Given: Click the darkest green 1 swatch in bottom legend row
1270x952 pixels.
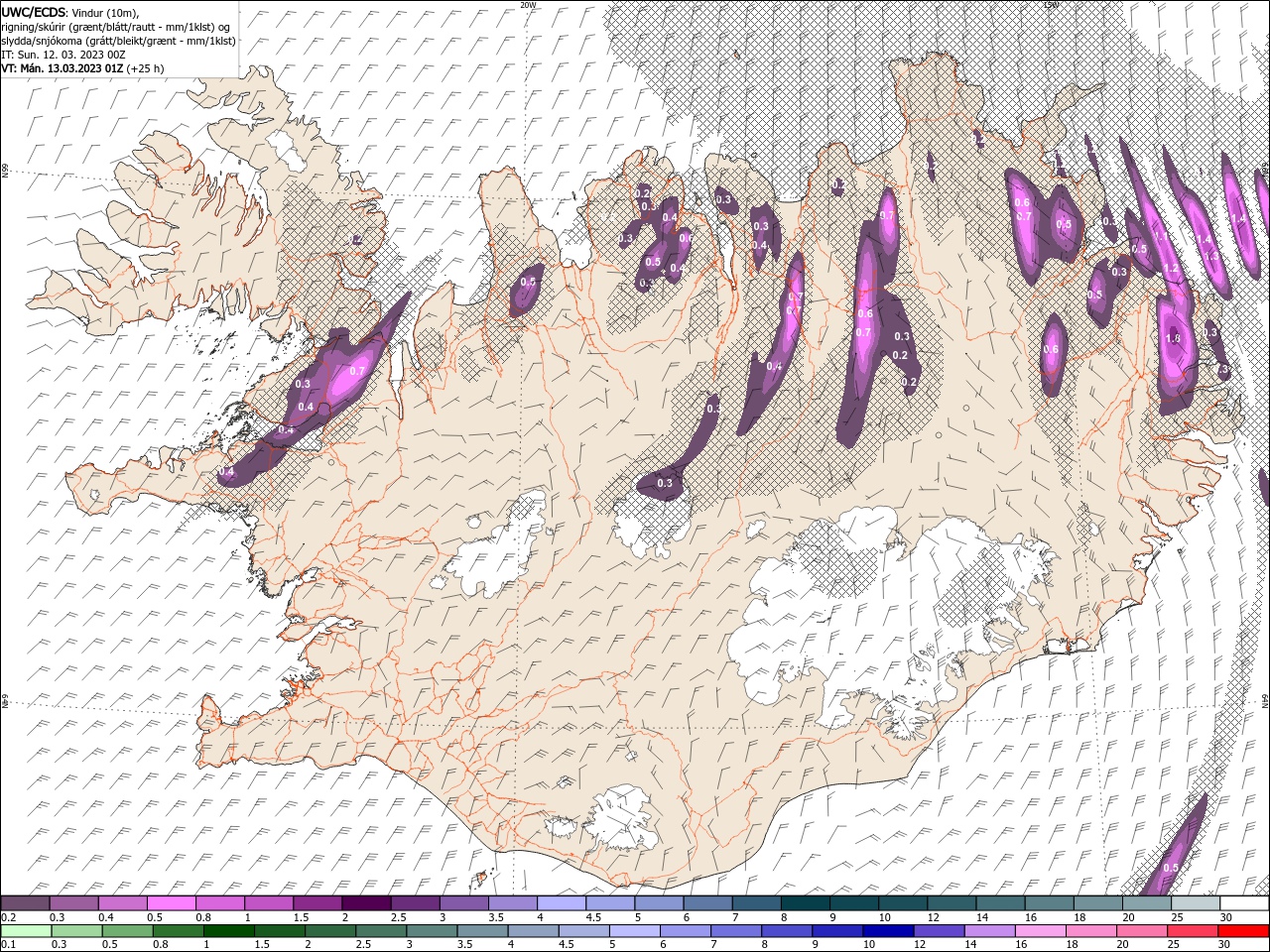Looking at the screenshot, I should pyautogui.click(x=228, y=931).
